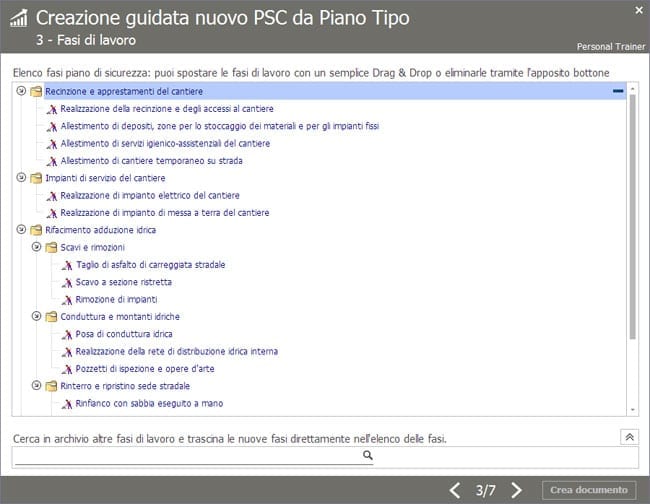Select Impianti di servizio del cantiere row
Screen dimensions: 650x504
(x=105, y=178)
